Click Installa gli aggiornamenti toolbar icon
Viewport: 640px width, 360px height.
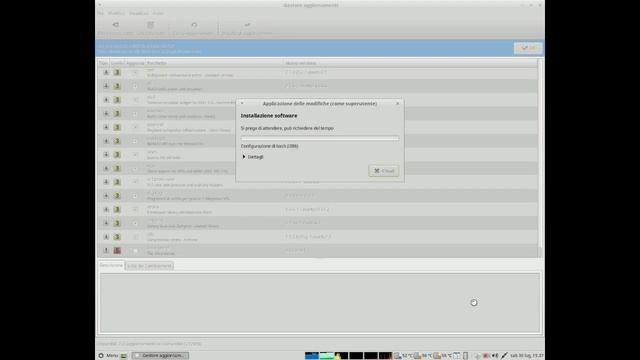[247, 25]
